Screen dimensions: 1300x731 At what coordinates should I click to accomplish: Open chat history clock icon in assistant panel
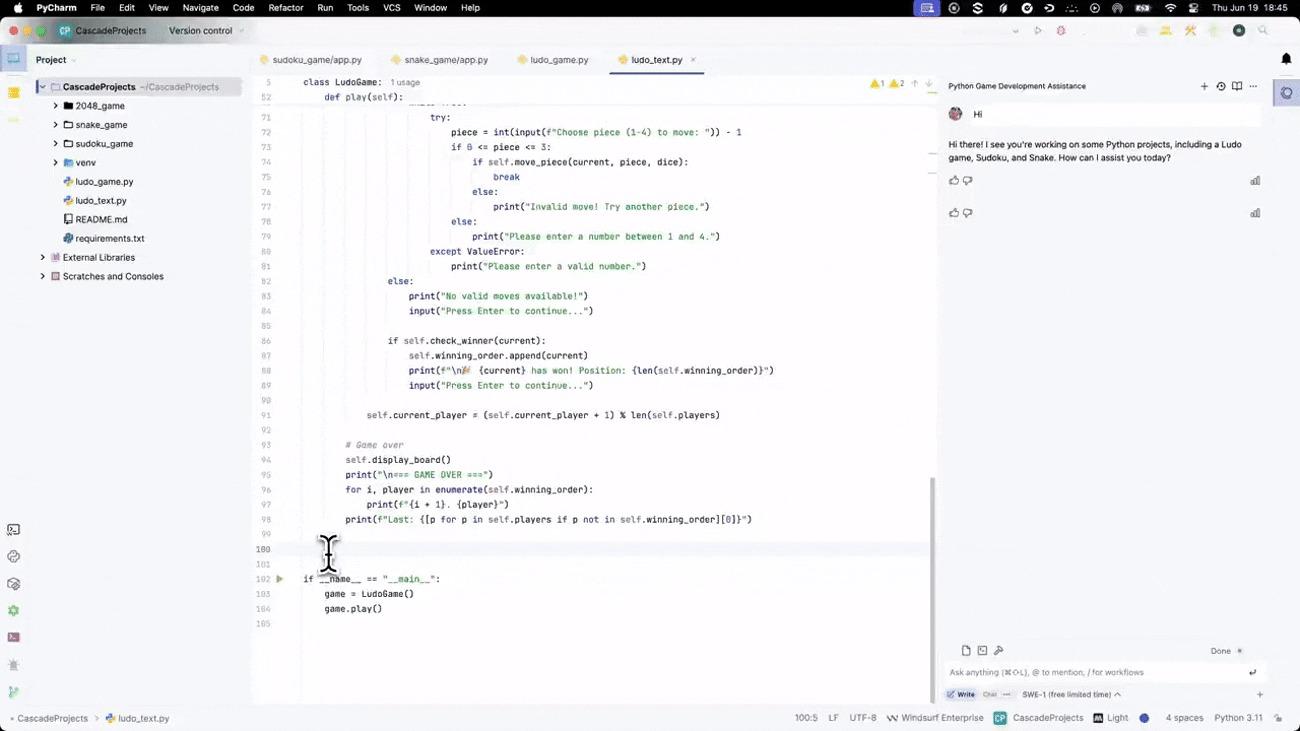(1220, 87)
